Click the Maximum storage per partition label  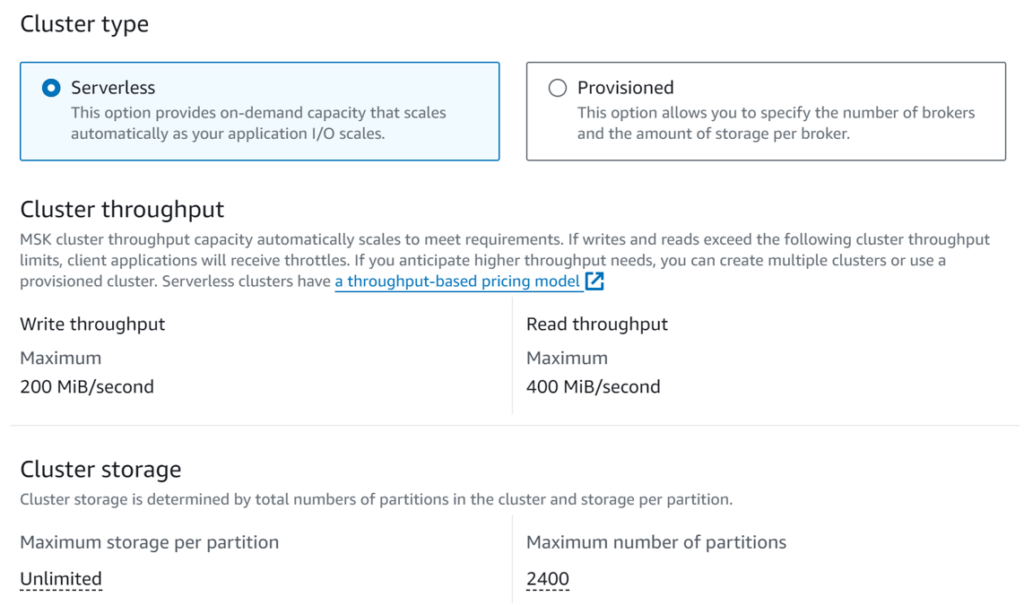149,542
